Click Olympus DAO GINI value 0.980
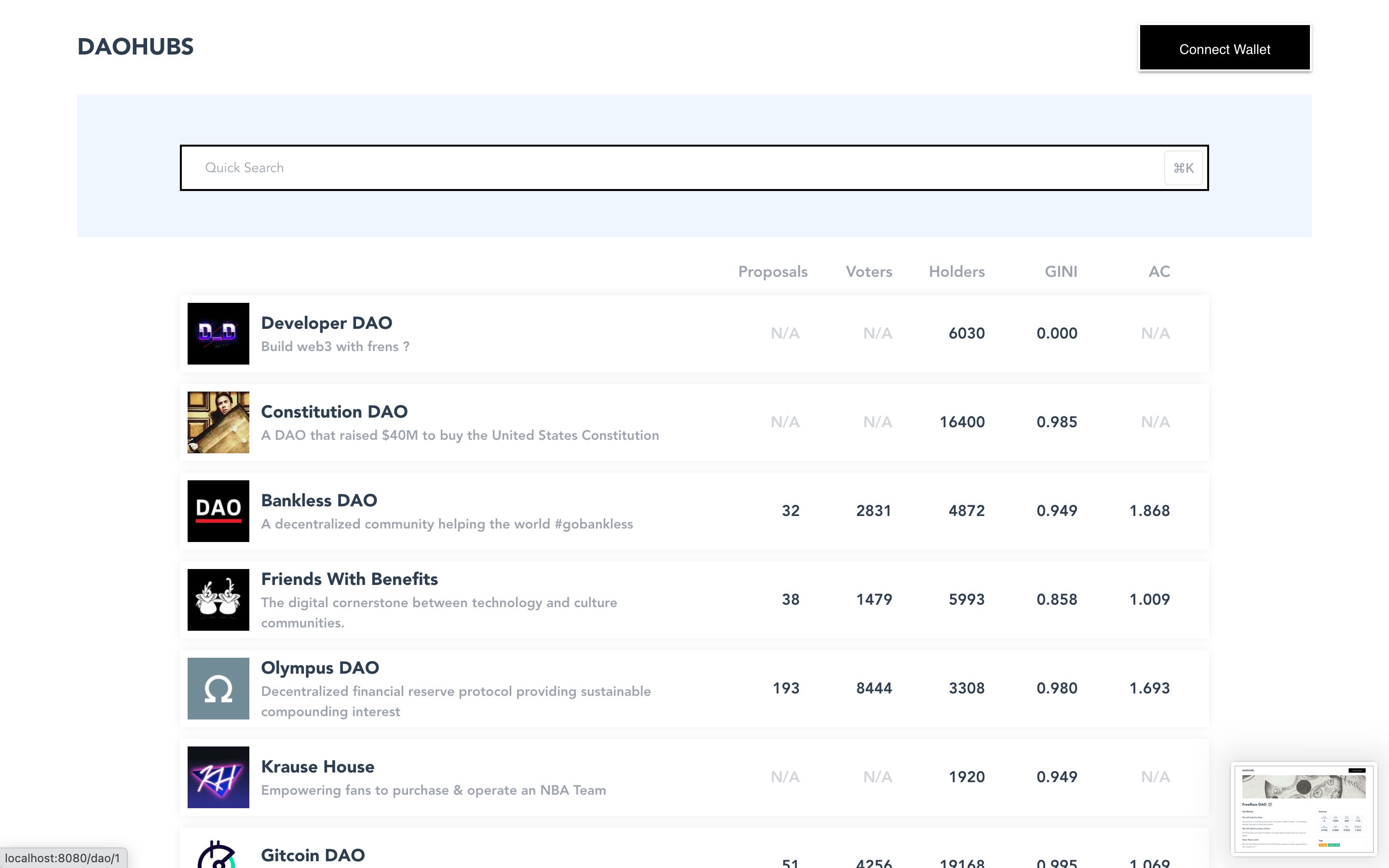The width and height of the screenshot is (1389, 868). [x=1057, y=688]
